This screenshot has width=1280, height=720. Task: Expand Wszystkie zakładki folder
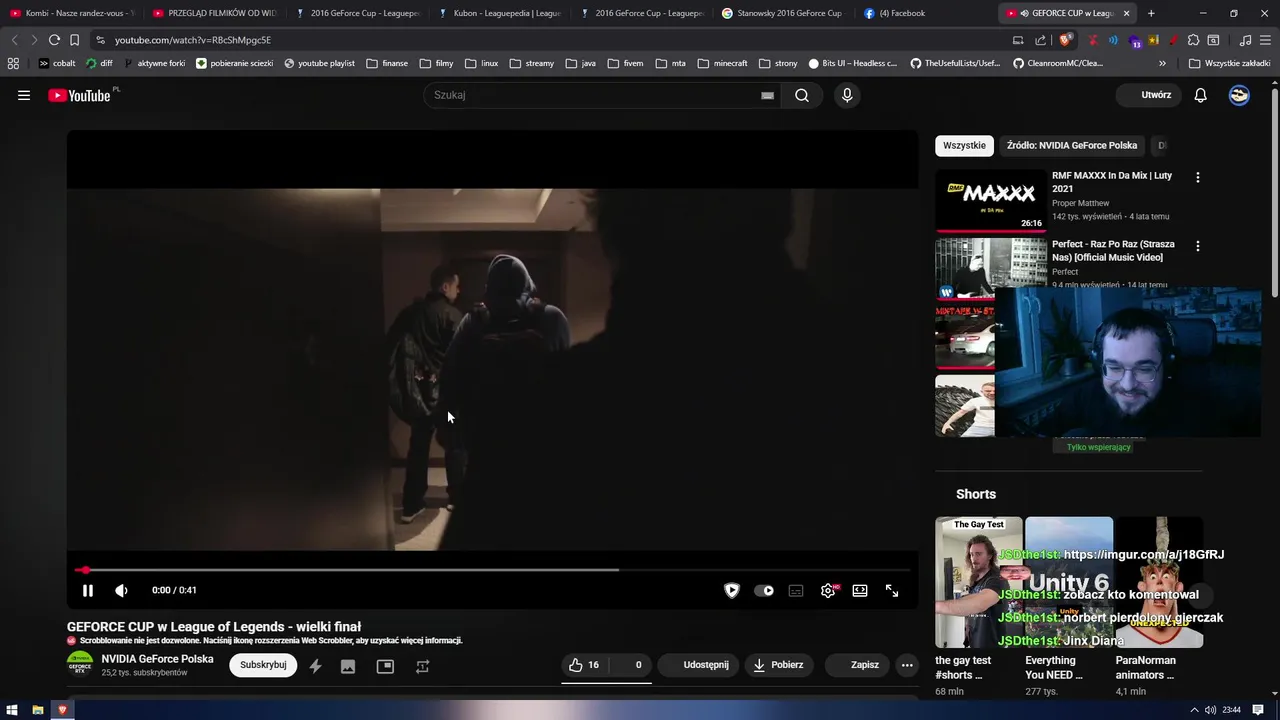click(1229, 63)
